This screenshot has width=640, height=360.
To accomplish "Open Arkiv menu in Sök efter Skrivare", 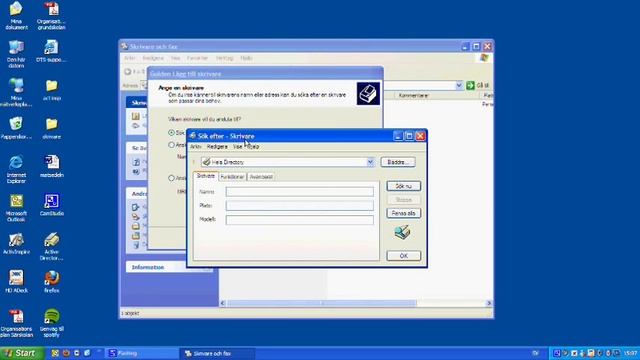I will pyautogui.click(x=196, y=147).
